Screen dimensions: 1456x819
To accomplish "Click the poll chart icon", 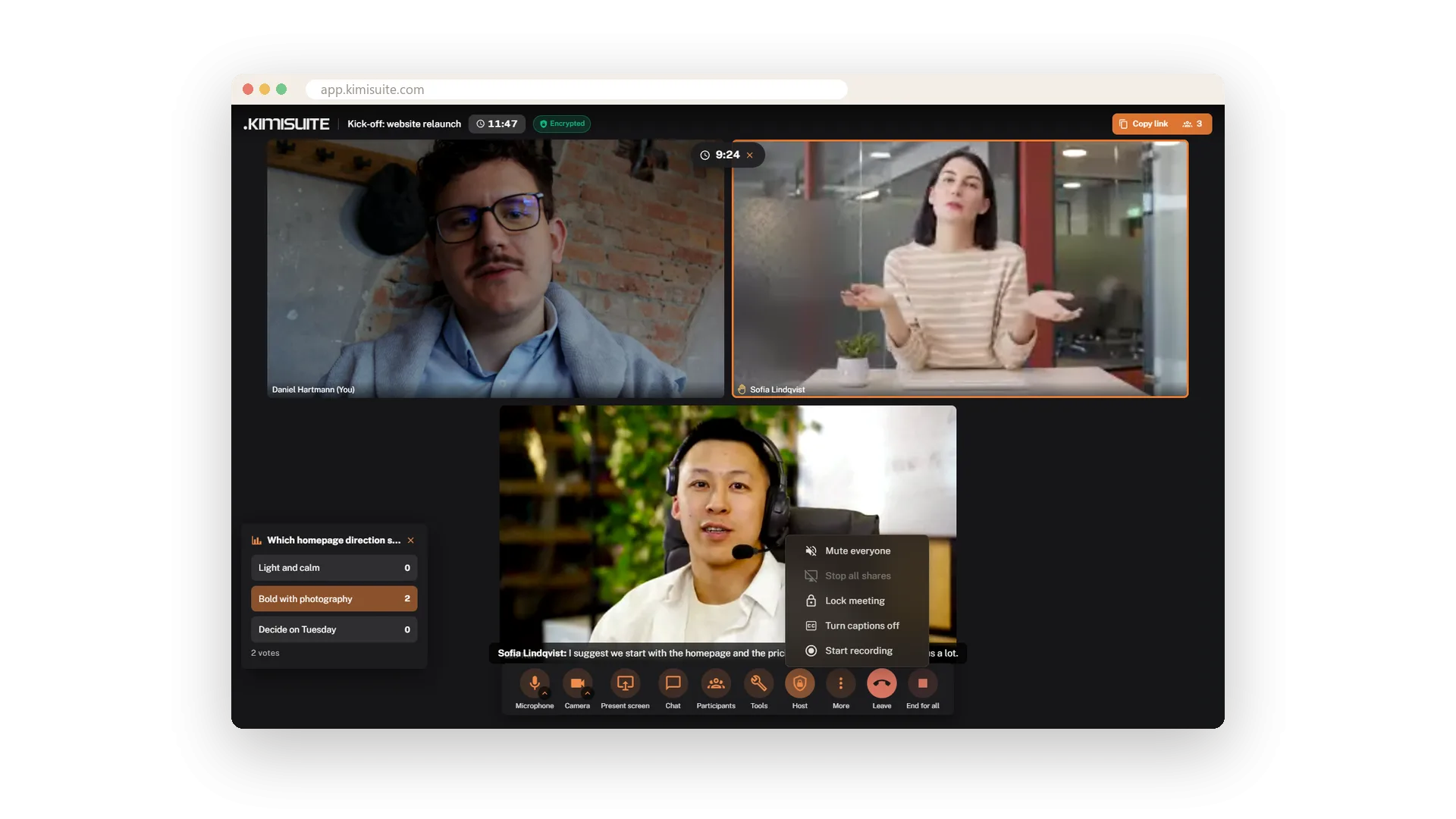I will point(256,541).
